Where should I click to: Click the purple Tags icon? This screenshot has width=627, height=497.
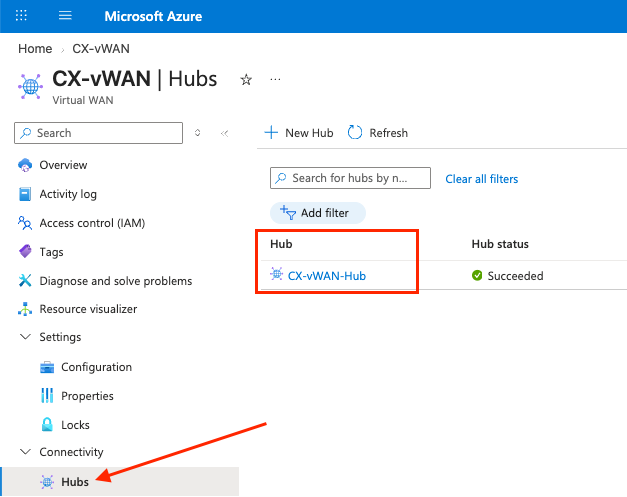pyautogui.click(x=25, y=251)
